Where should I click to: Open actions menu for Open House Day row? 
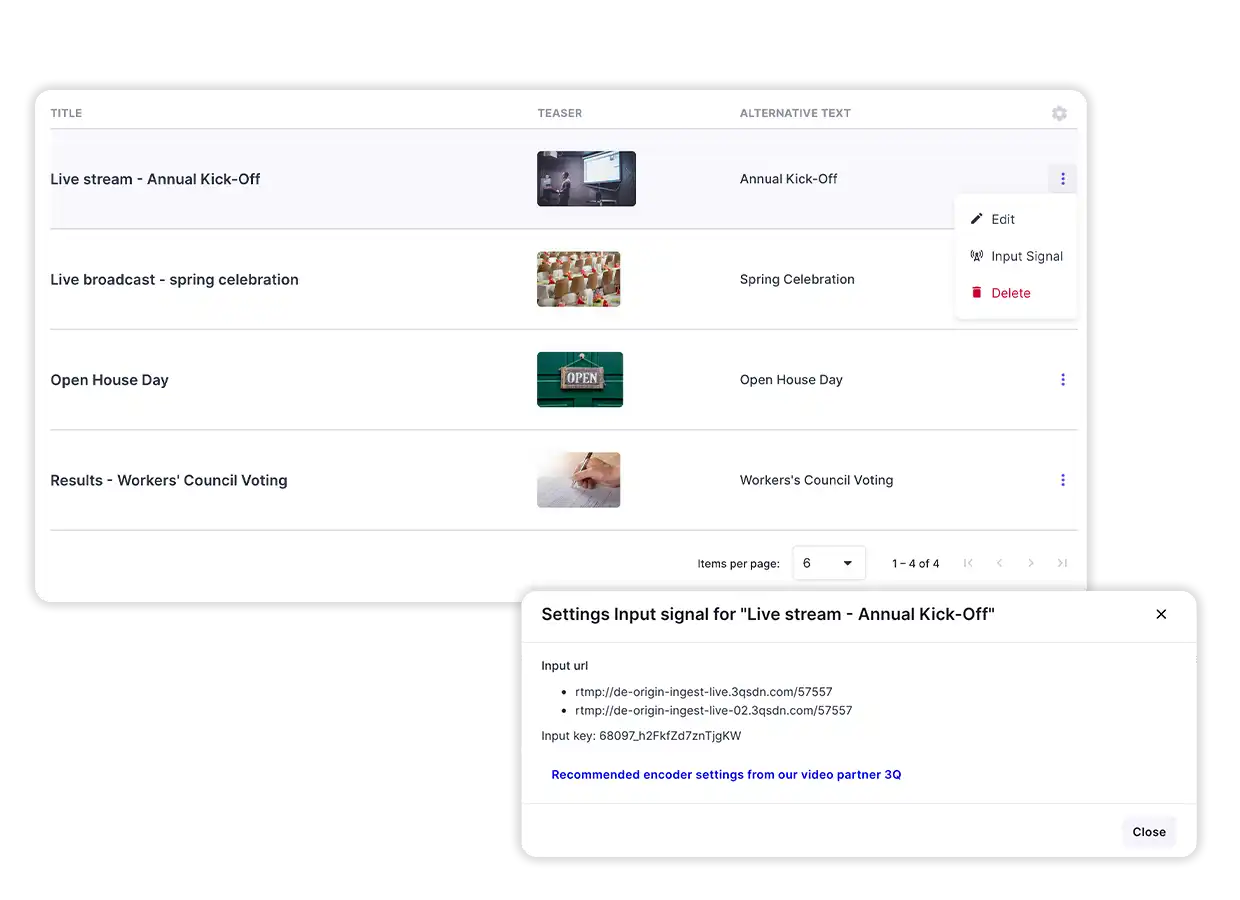1062,380
